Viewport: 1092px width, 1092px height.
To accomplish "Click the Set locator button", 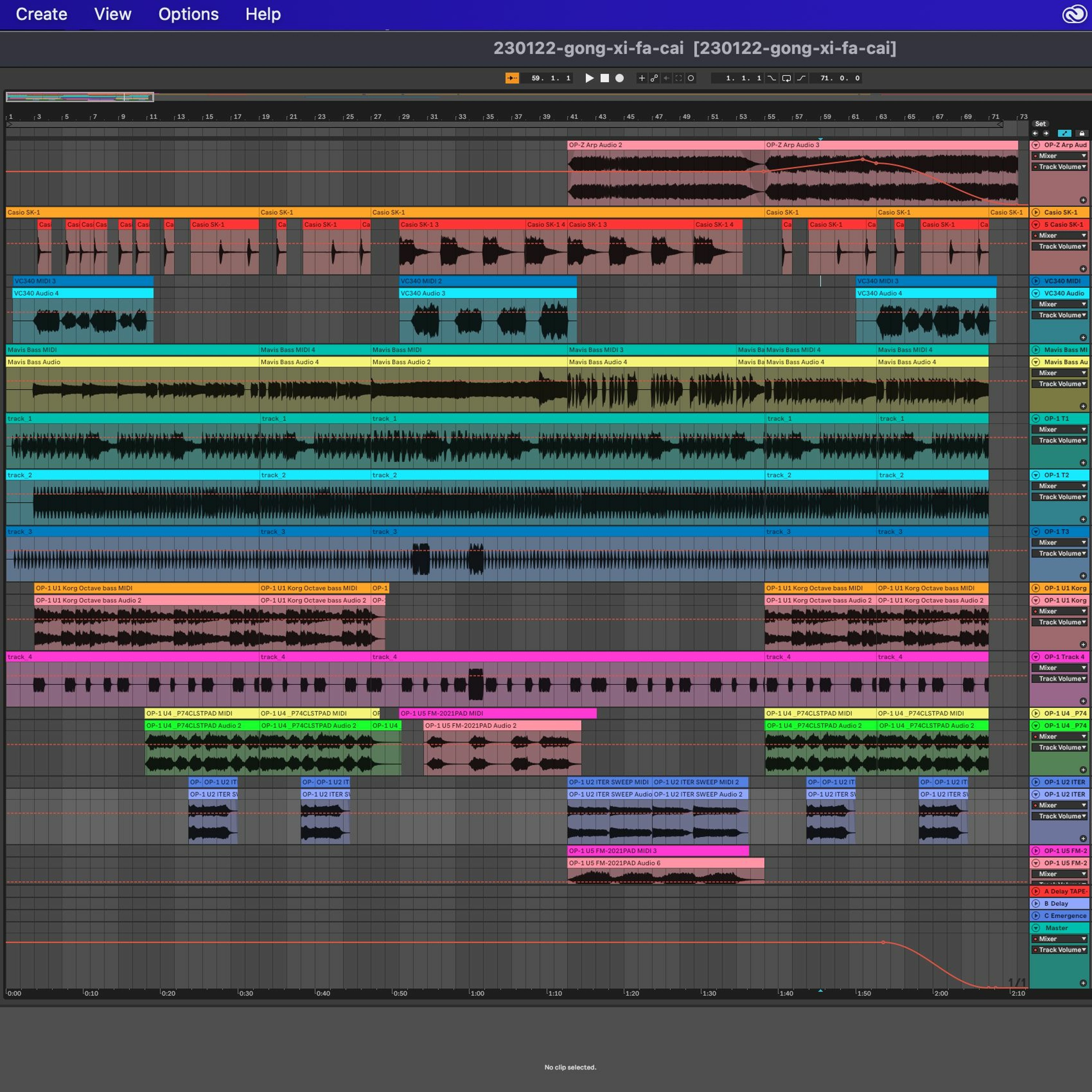I will [1040, 124].
